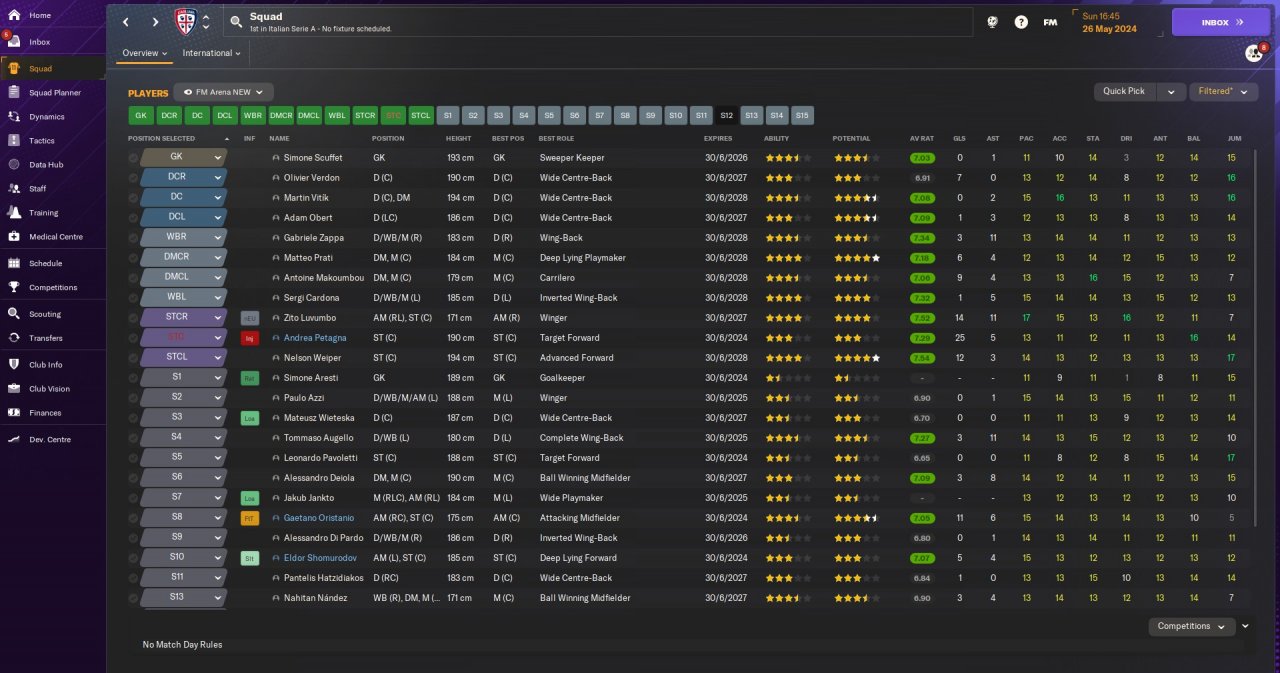Toggle selection circle for Simone Scuffet
This screenshot has height=673, width=1280.
click(x=133, y=158)
